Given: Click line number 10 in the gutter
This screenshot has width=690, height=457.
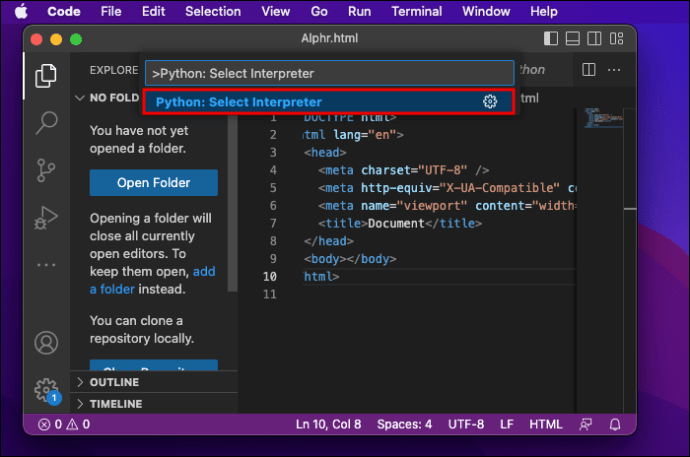Looking at the screenshot, I should [270, 277].
